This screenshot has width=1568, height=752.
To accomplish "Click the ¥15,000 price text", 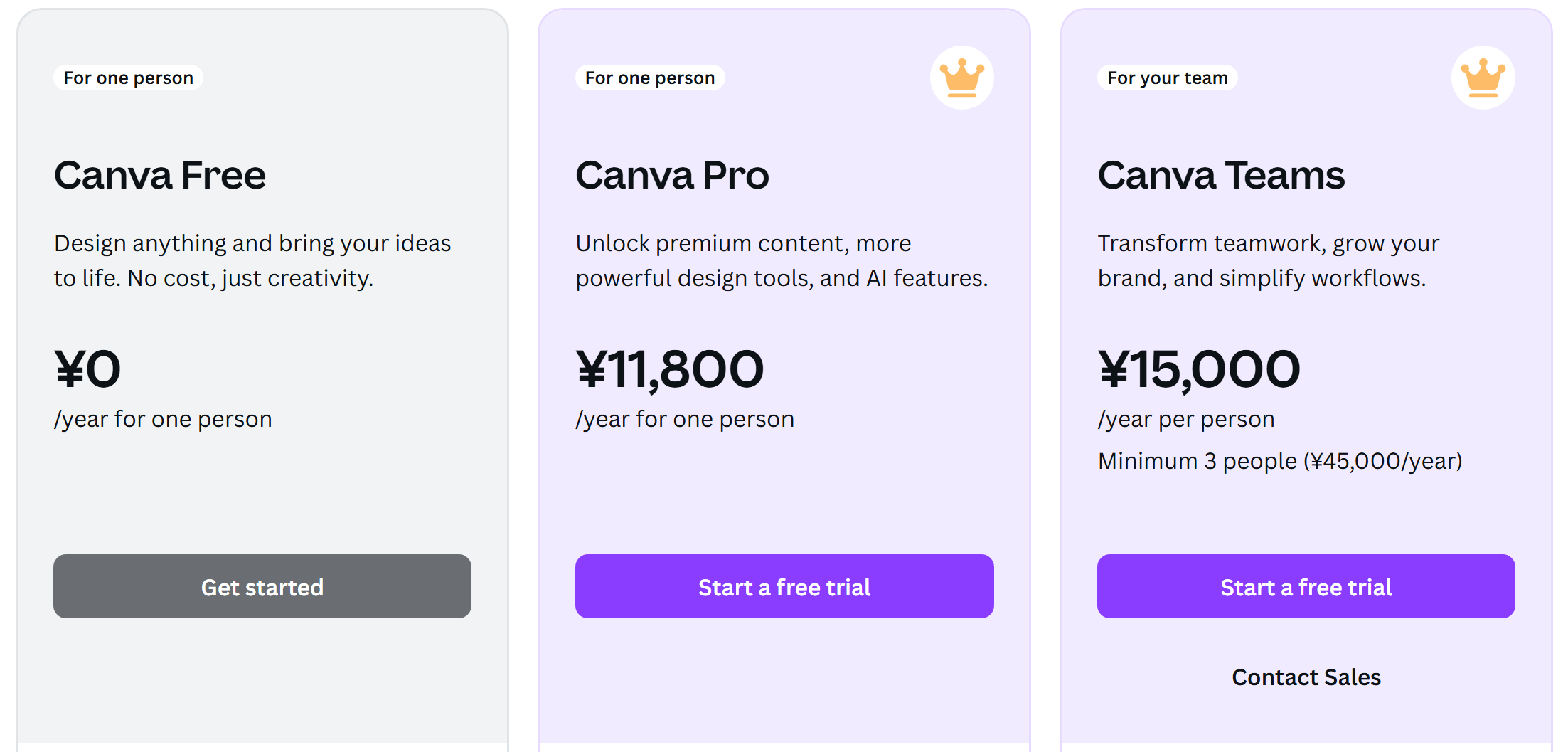I will pos(1199,369).
